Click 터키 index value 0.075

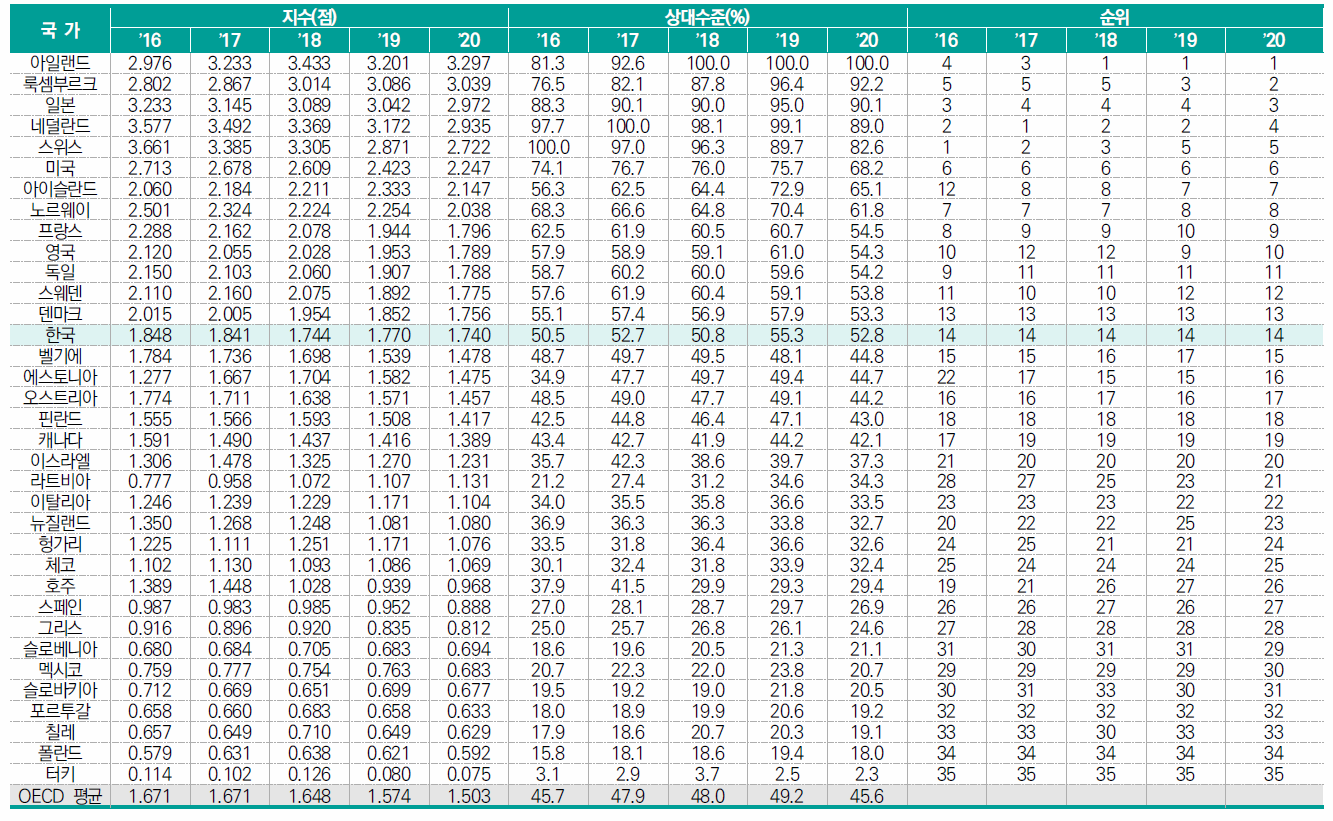469,774
